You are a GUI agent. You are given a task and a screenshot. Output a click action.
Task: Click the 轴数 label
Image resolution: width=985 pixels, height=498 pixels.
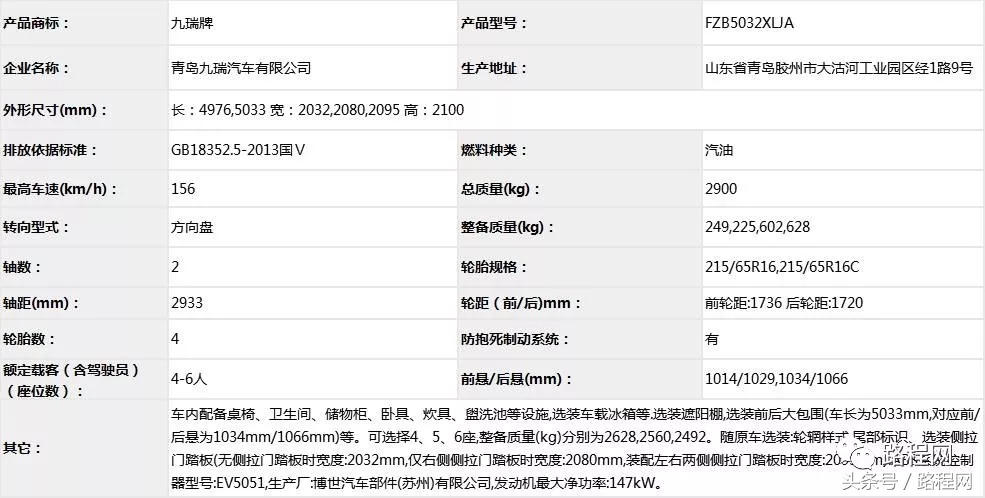[22, 268]
